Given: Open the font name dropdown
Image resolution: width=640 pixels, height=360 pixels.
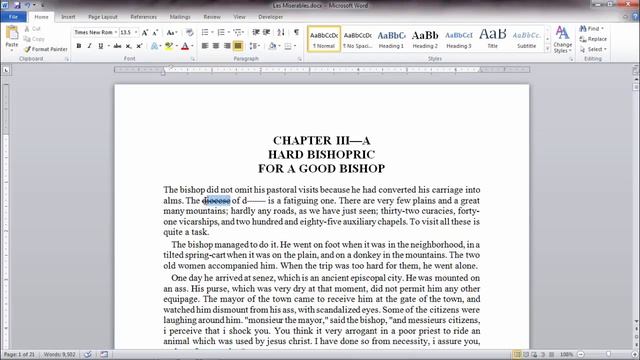Looking at the screenshot, I should point(116,32).
